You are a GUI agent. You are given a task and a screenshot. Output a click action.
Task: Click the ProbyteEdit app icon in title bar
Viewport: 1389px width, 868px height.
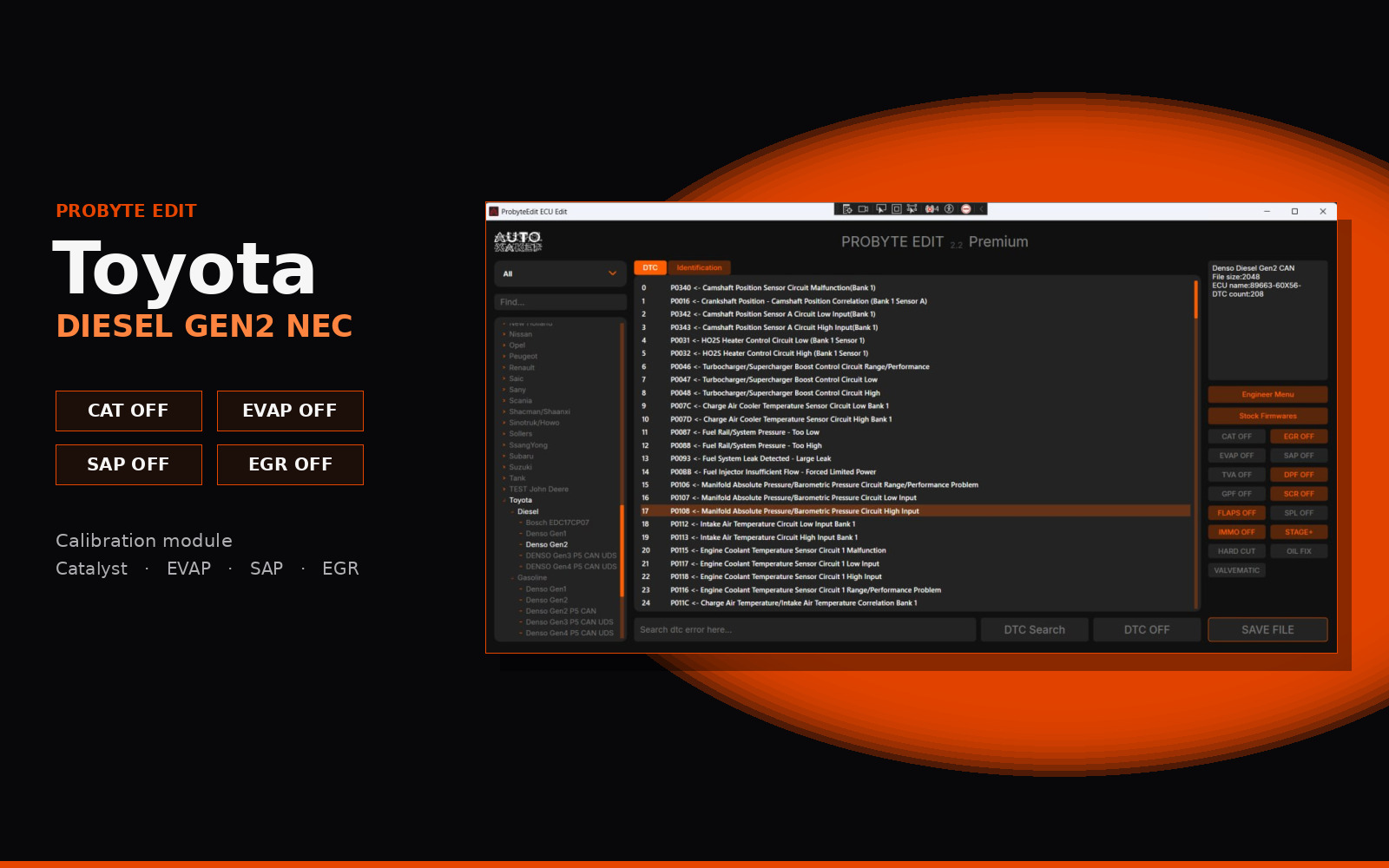(494, 212)
